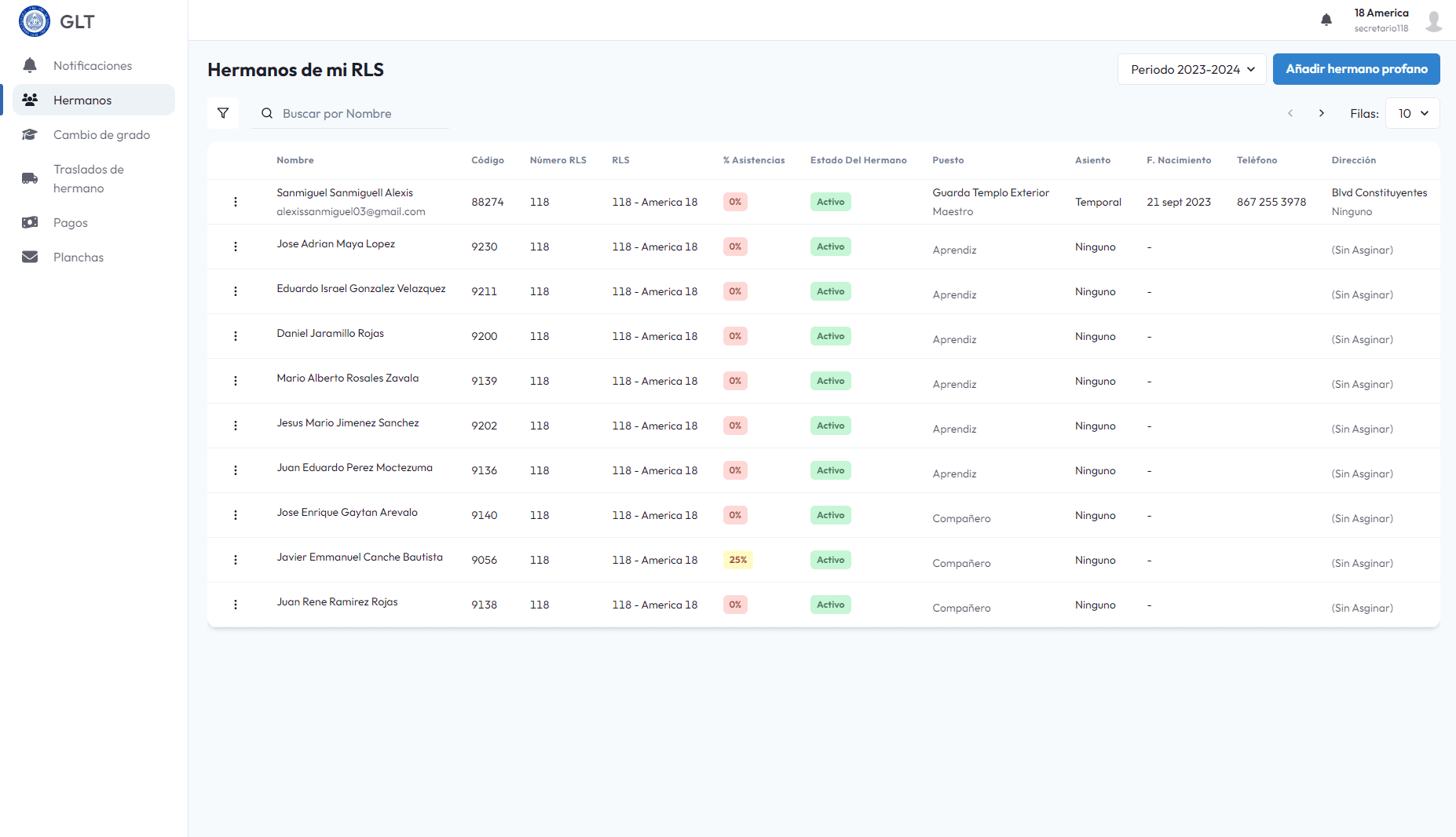Screen dimensions: 1456x837
Task: Open kebab menu for Javier Emmanuel Canche Bautista
Action: [x=236, y=560]
